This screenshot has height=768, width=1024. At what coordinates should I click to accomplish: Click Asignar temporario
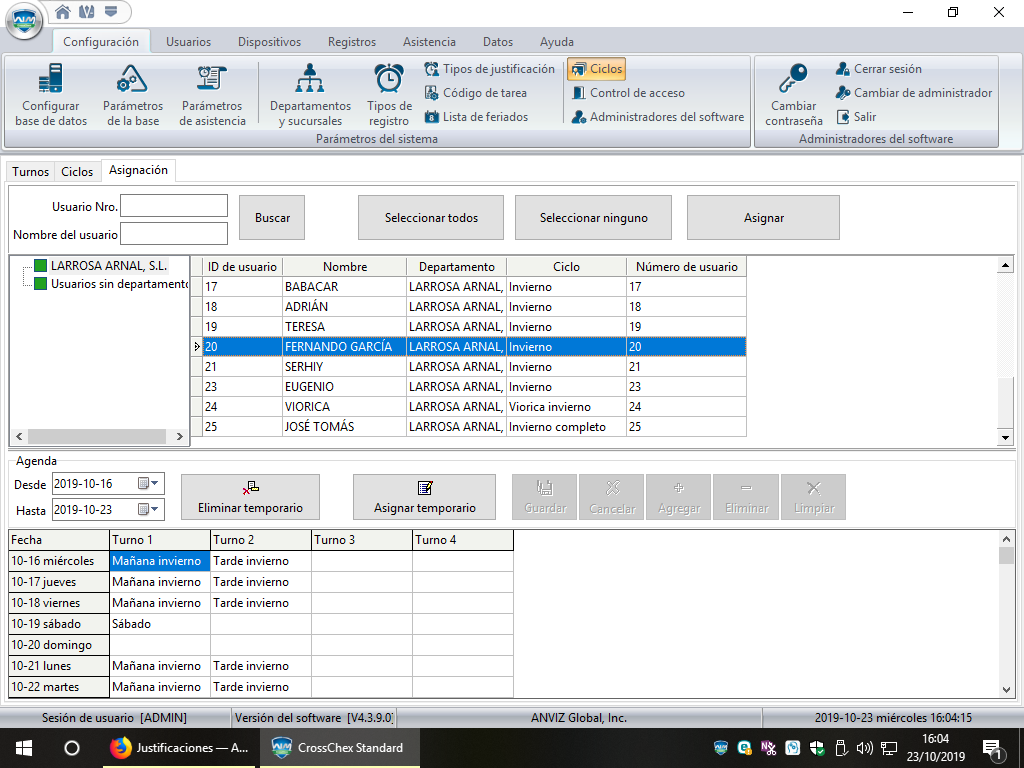tap(424, 497)
